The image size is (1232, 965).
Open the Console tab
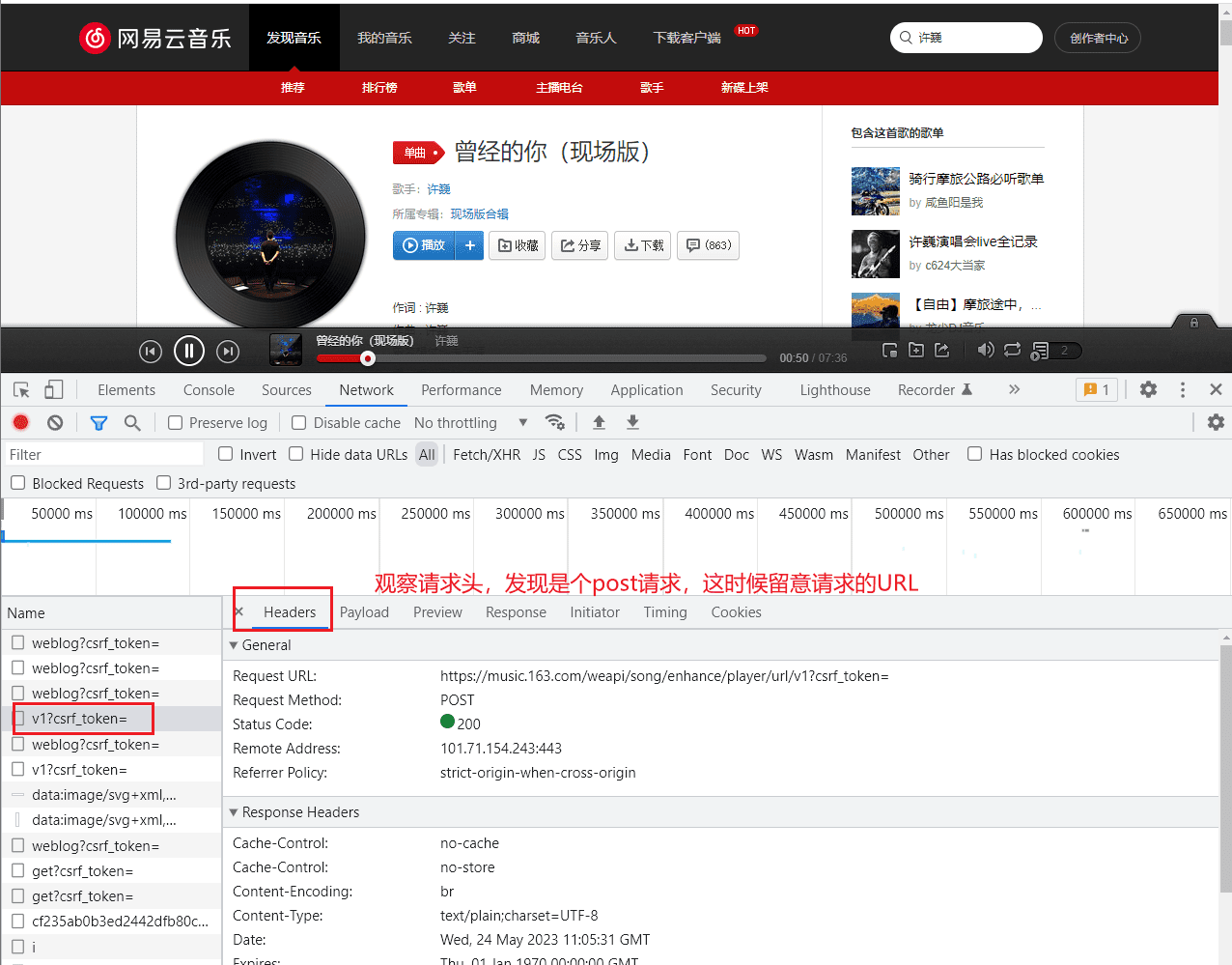[x=209, y=390]
